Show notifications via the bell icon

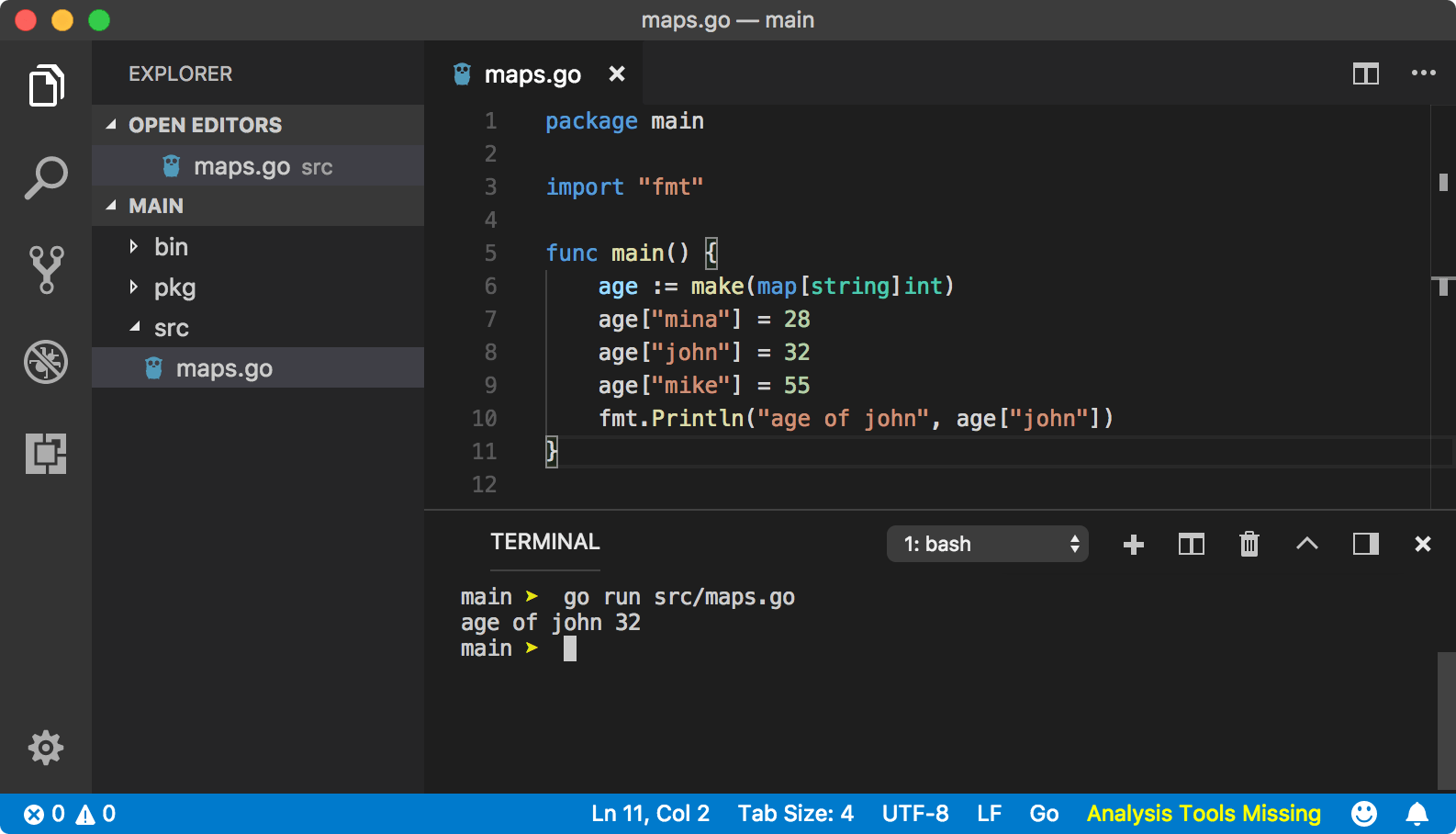[1417, 814]
